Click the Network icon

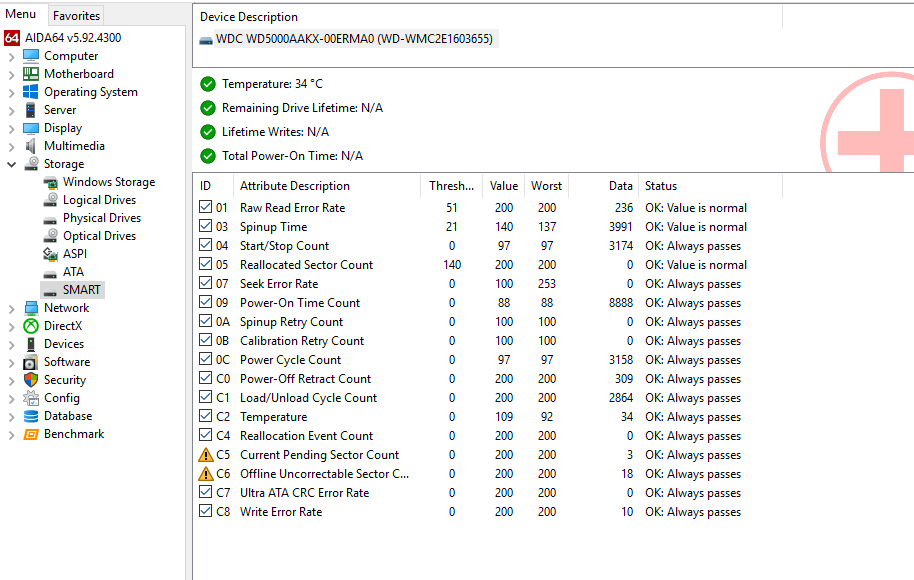coord(31,308)
